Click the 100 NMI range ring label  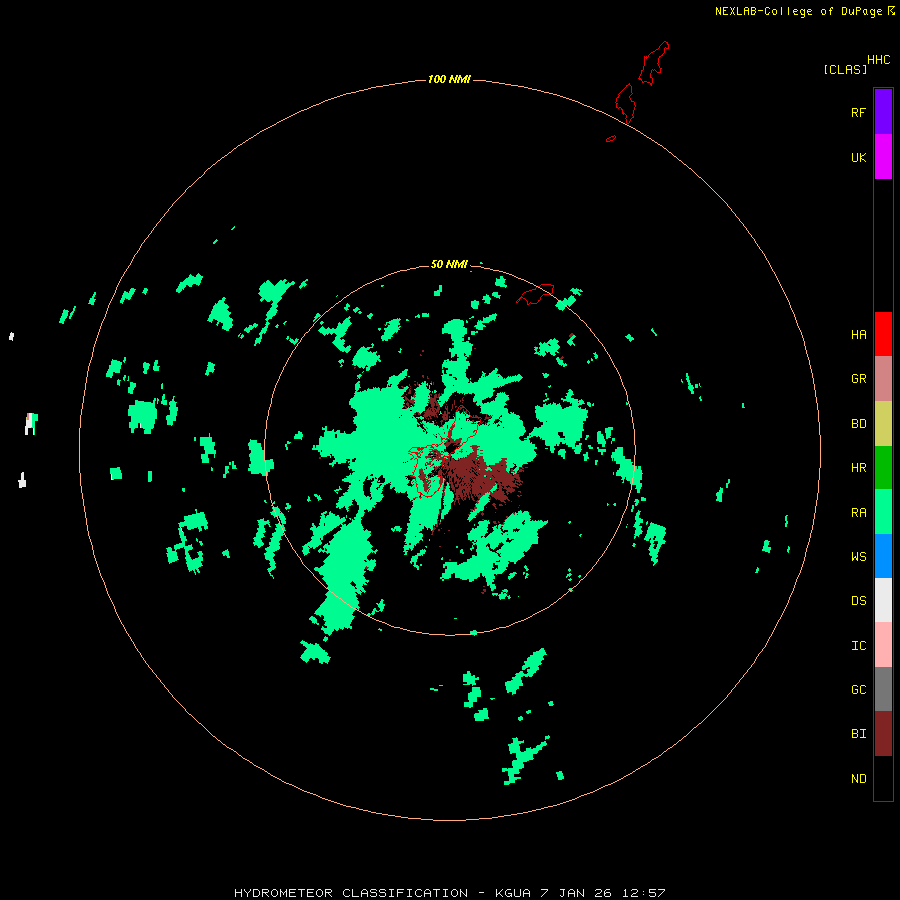coord(449,79)
